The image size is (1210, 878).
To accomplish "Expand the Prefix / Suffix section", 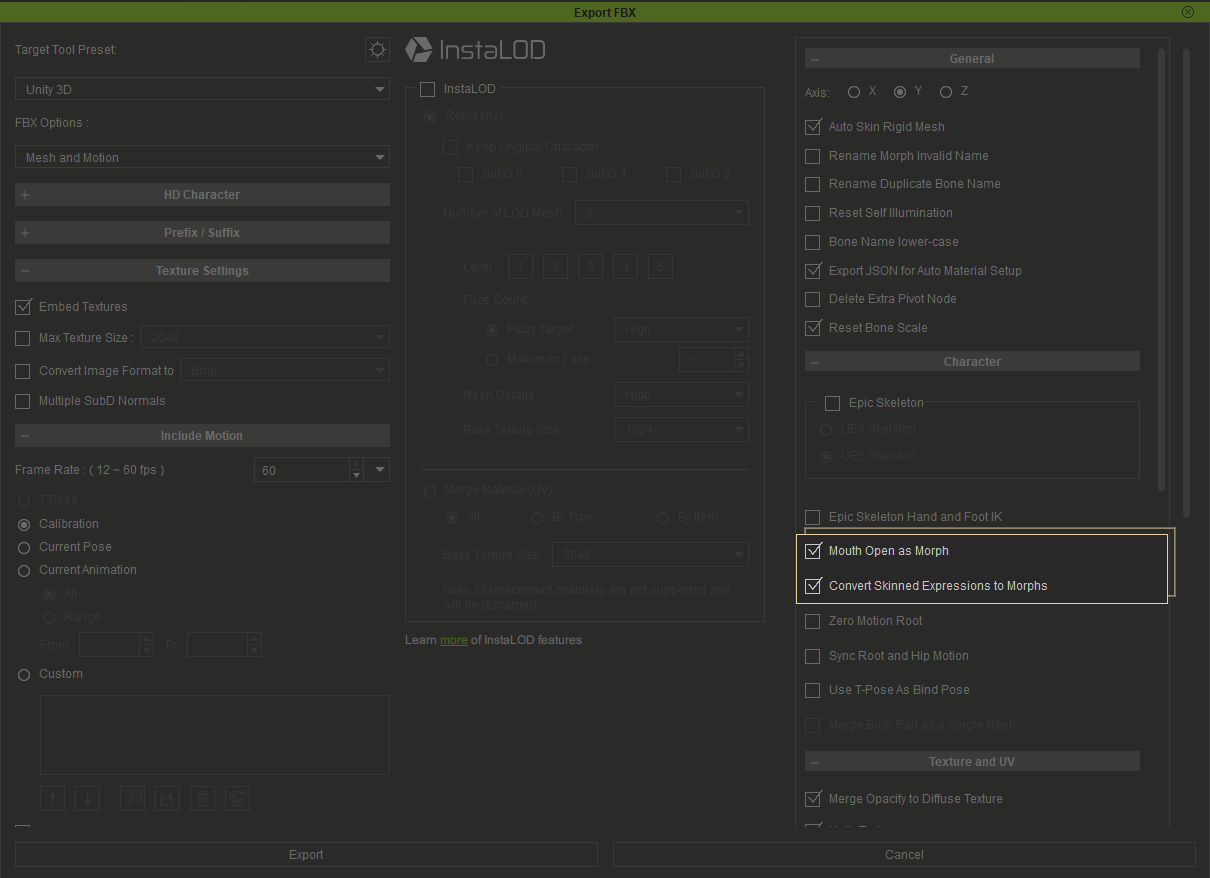I will pos(202,233).
